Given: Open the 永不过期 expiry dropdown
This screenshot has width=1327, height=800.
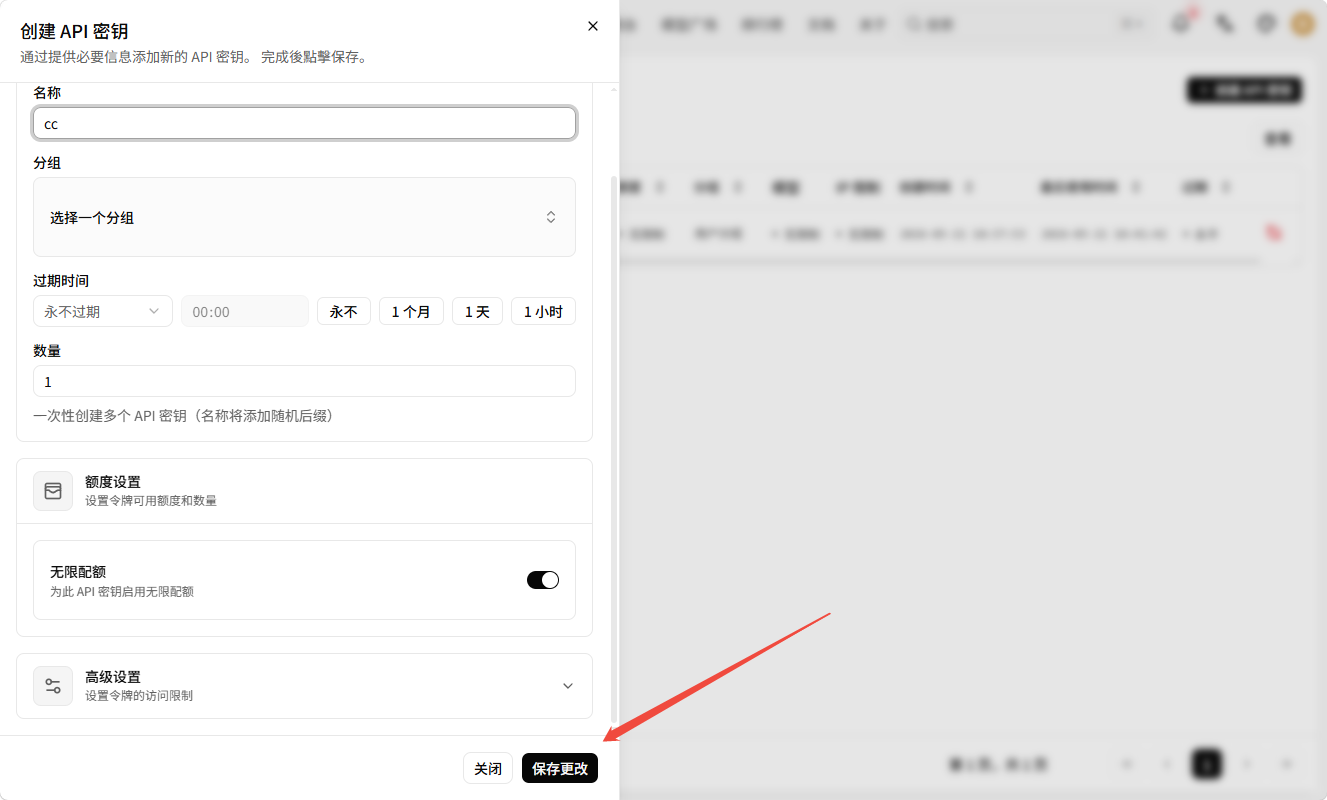Looking at the screenshot, I should coord(103,311).
